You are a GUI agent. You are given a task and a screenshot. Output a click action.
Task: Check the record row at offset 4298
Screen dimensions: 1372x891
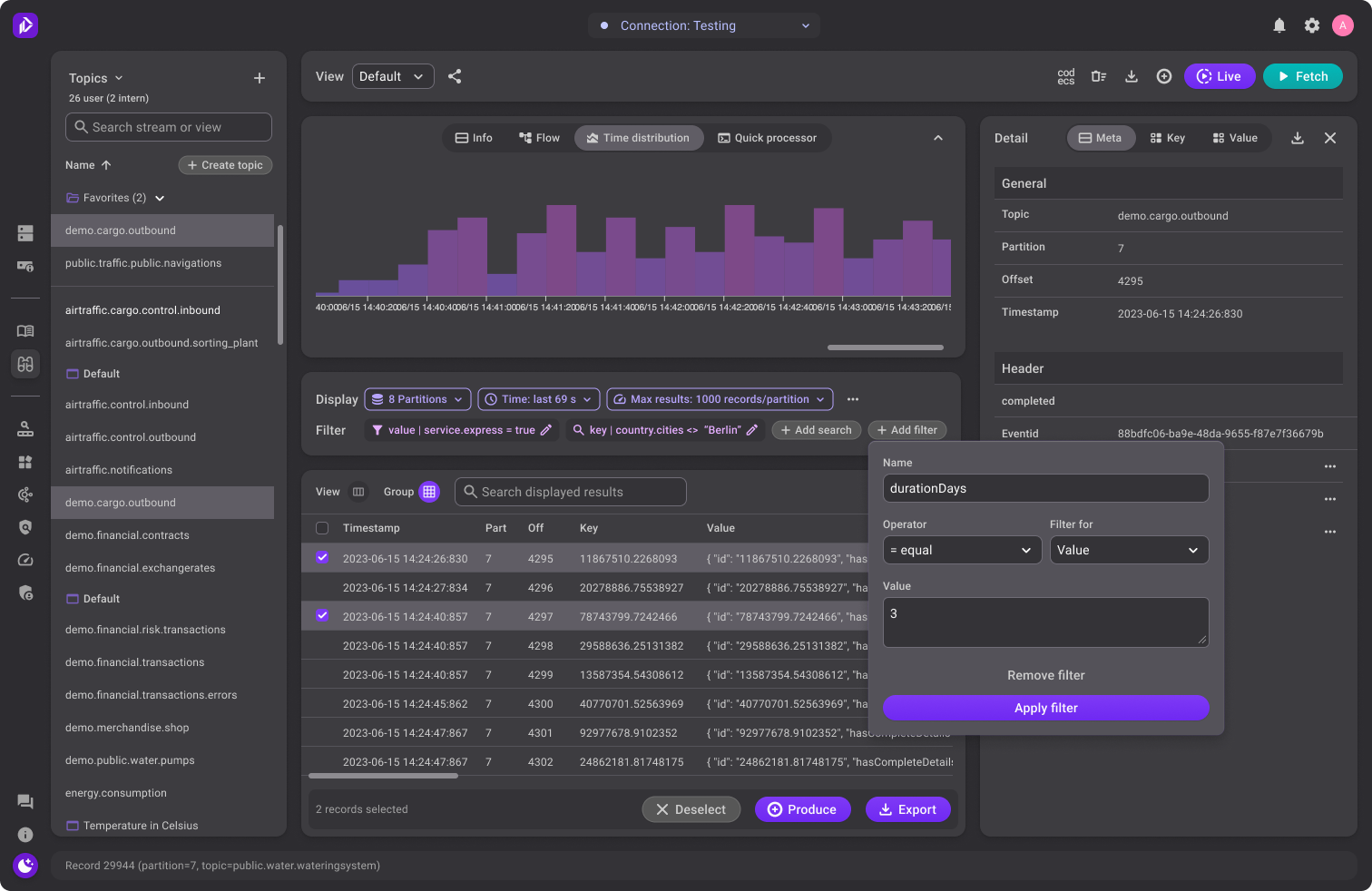tap(322, 645)
